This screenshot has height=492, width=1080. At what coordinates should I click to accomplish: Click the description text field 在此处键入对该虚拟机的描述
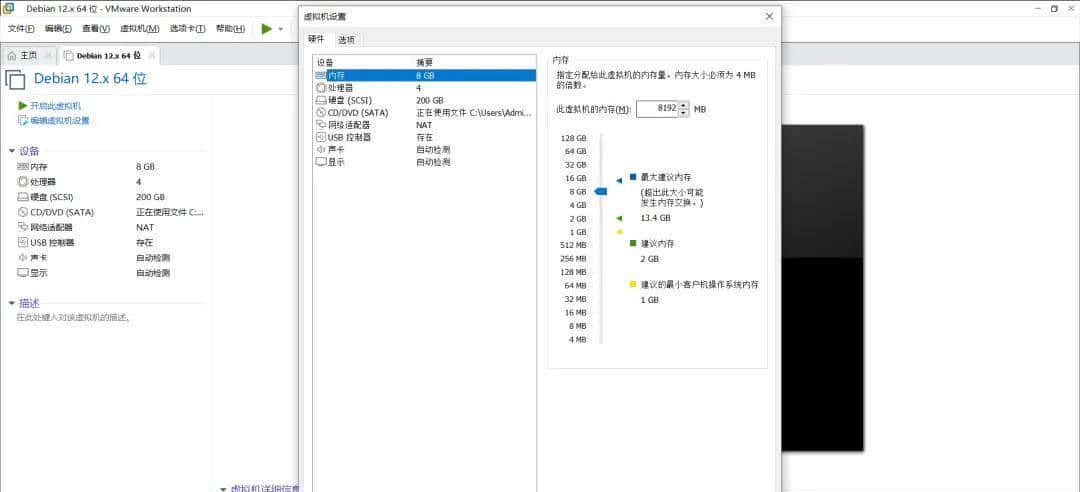click(74, 318)
